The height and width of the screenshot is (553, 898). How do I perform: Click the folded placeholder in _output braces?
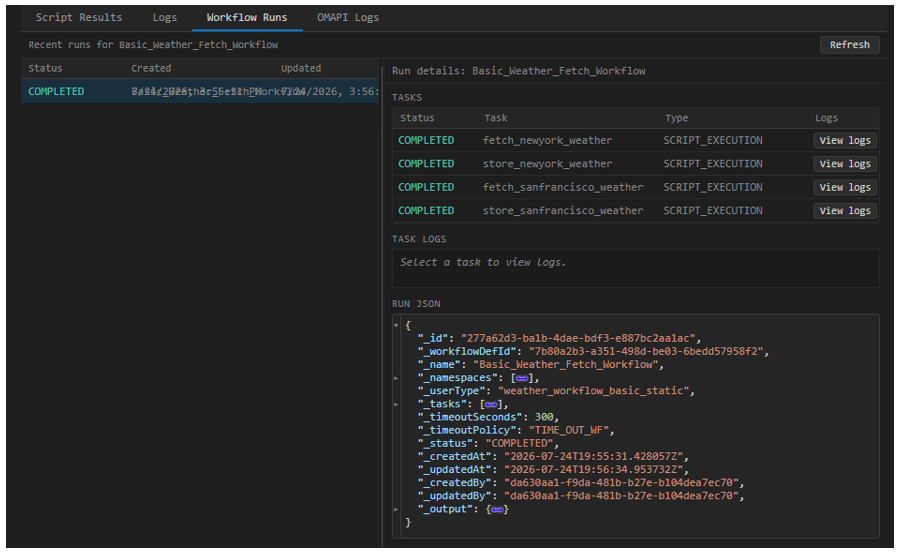tap(497, 509)
